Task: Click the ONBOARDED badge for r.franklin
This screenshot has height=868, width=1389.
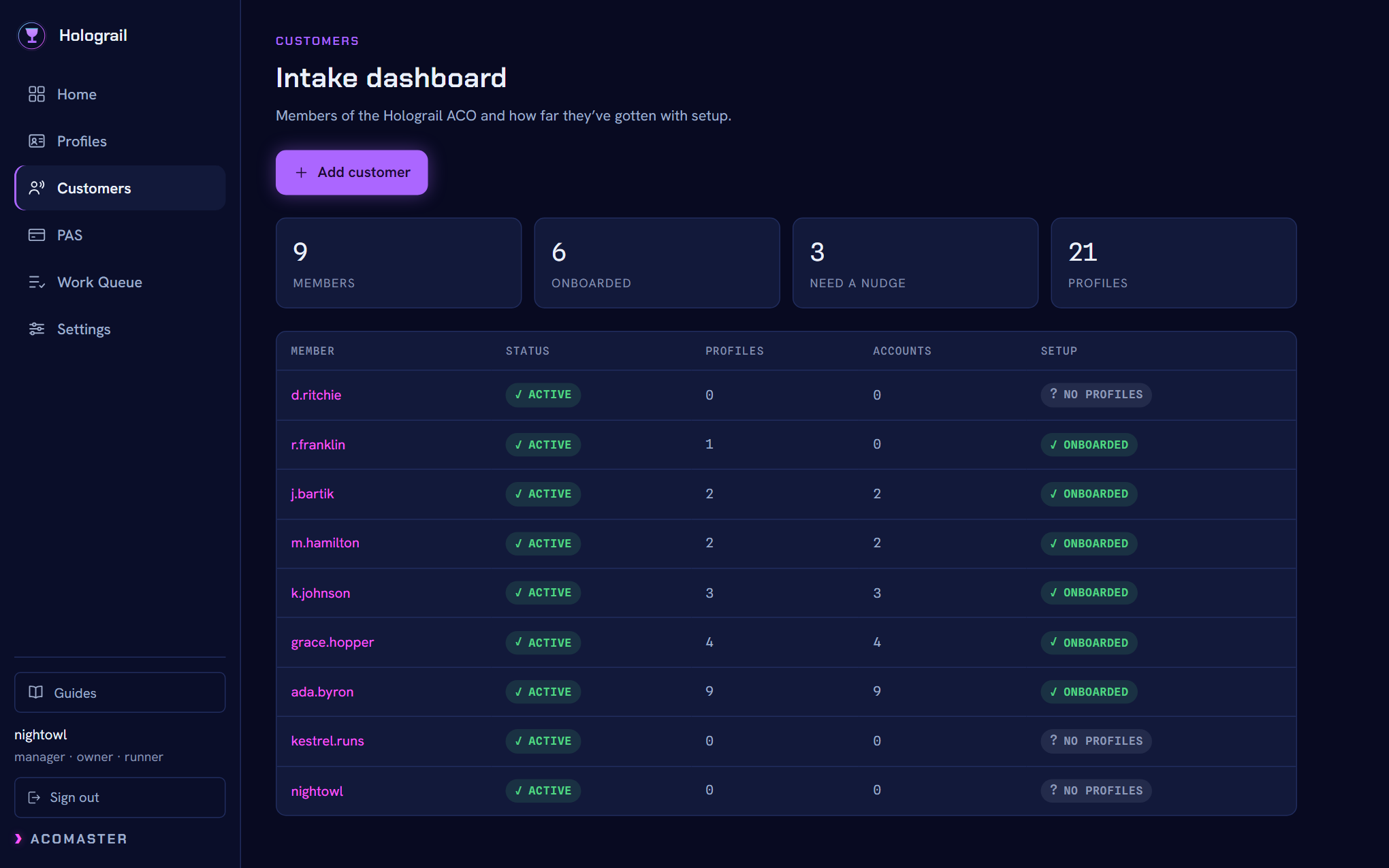Action: coord(1089,445)
